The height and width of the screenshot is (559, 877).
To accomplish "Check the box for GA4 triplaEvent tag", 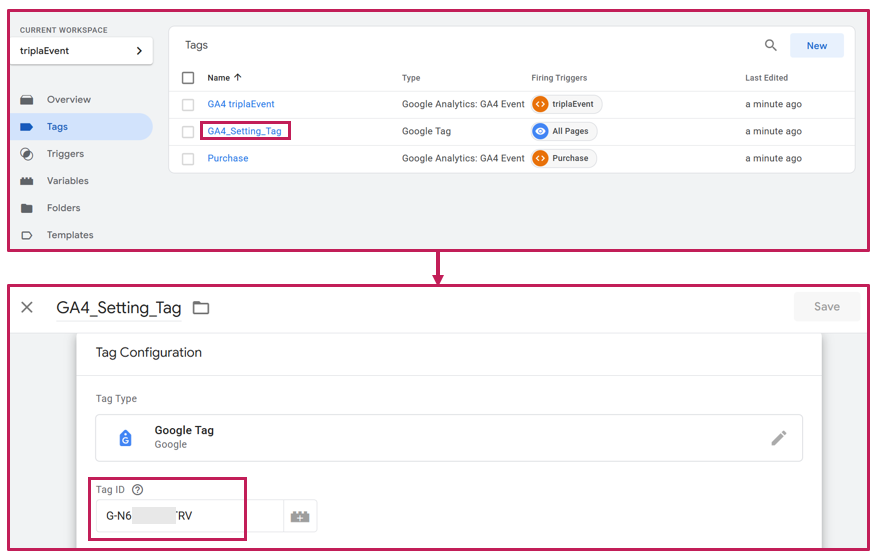I will pos(188,104).
